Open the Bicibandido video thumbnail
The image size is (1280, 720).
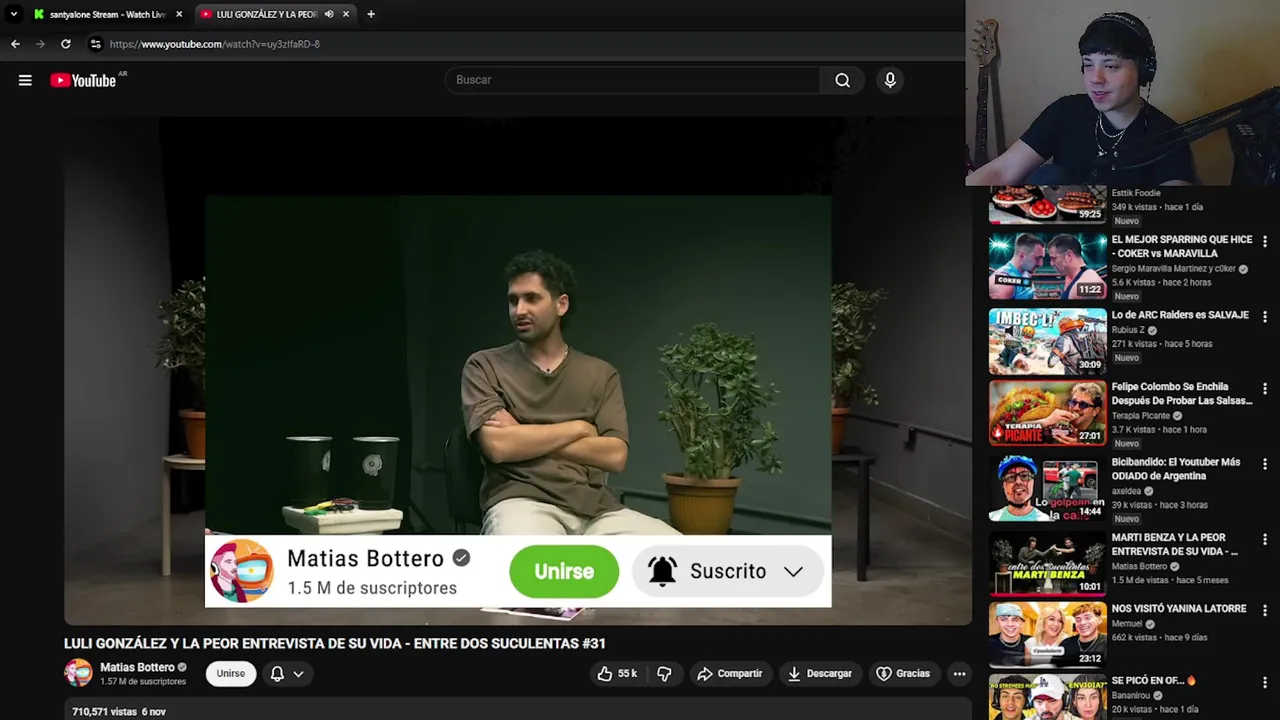(x=1048, y=489)
